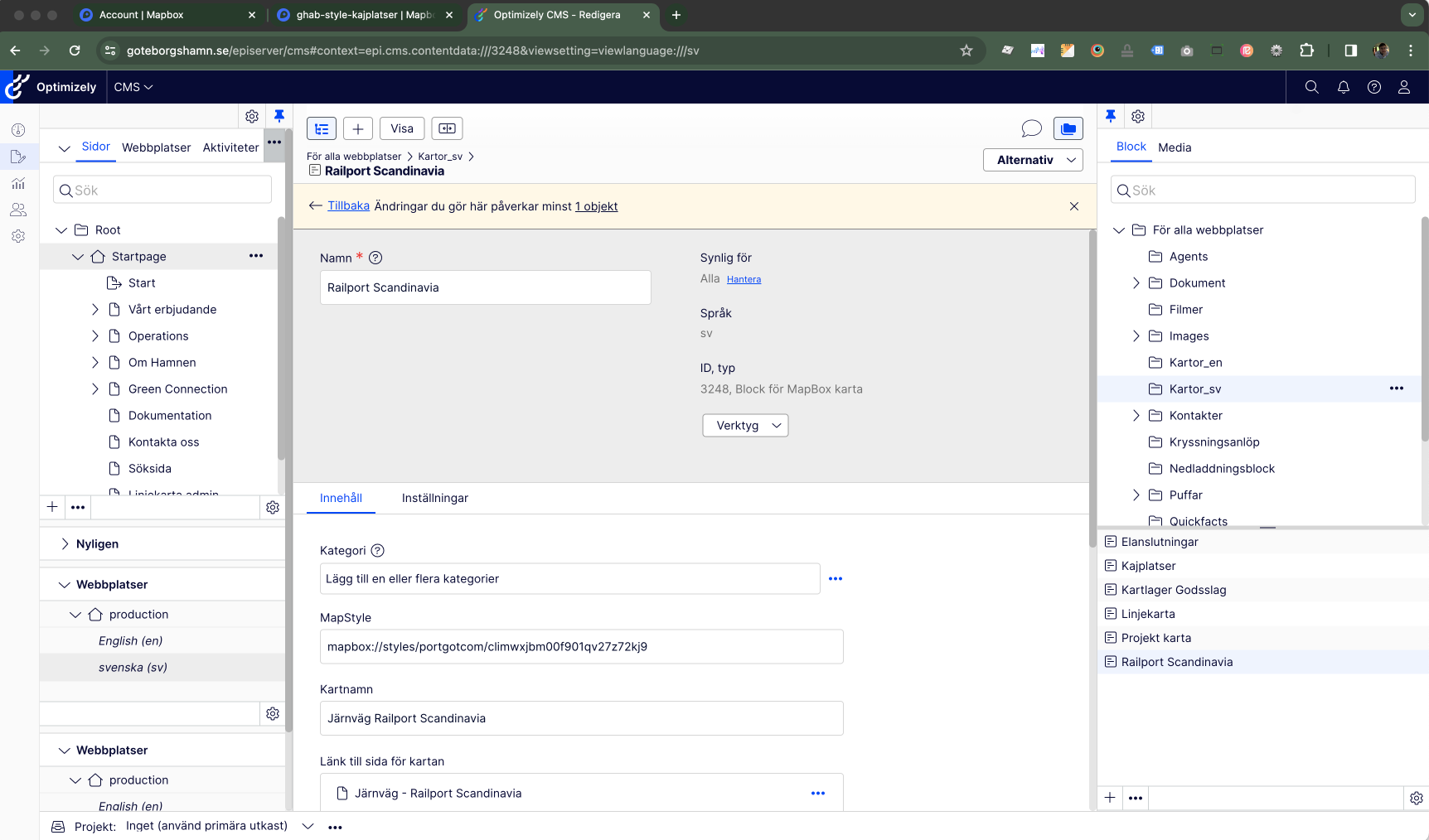Open the Verktyg dropdown
The width and height of the screenshot is (1429, 840).
pyautogui.click(x=745, y=425)
